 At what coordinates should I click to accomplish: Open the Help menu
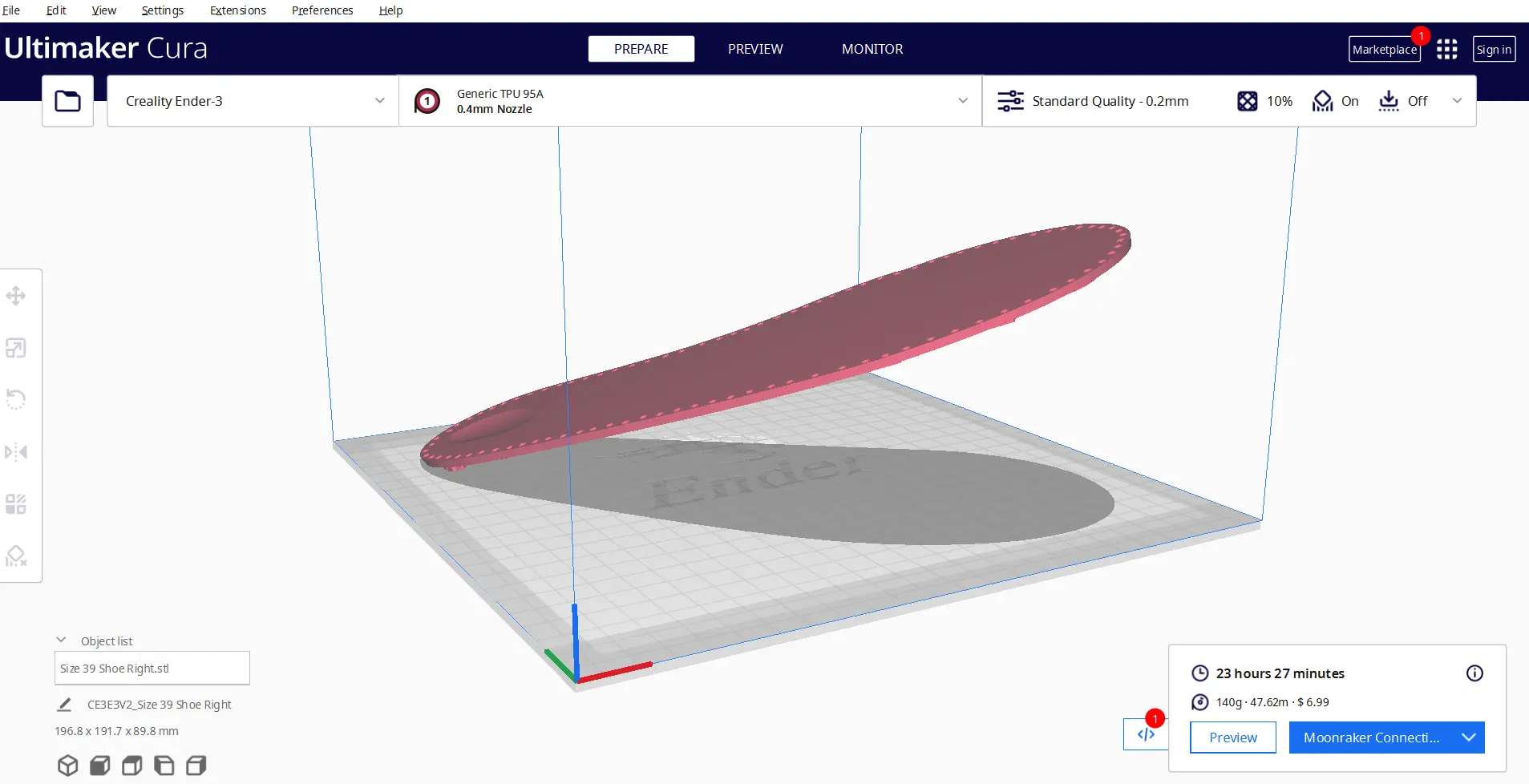click(x=390, y=10)
